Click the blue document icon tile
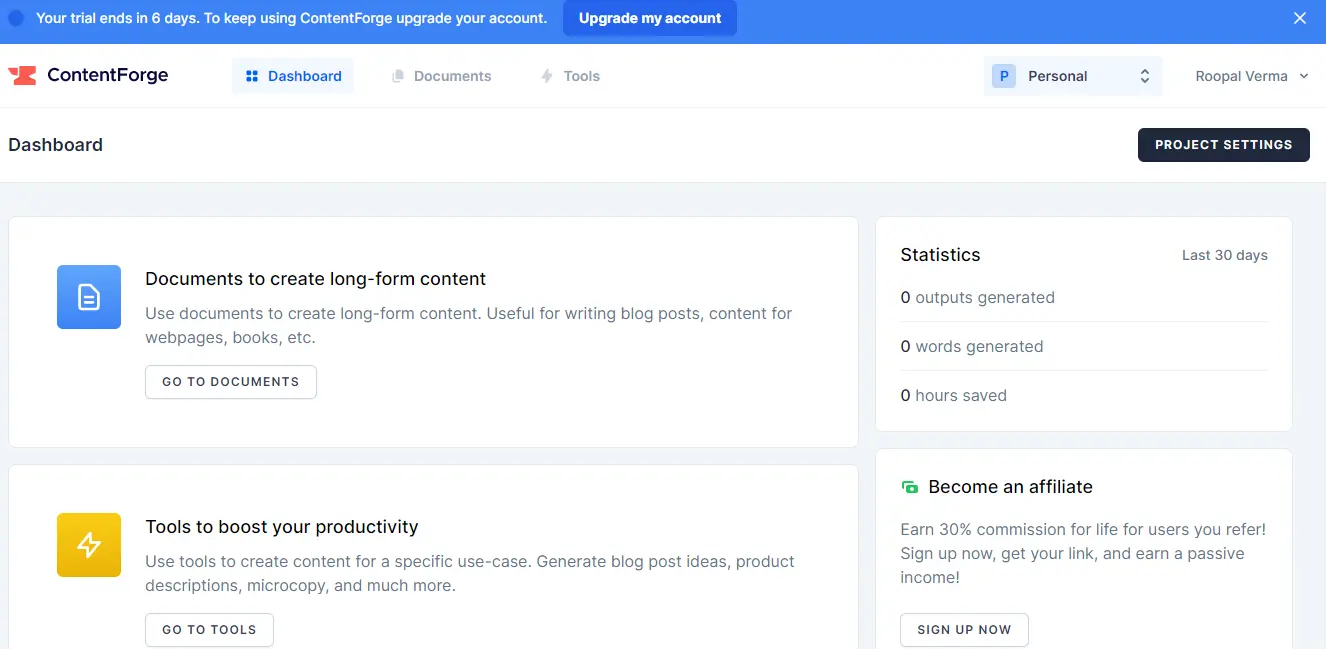Viewport: 1326px width, 651px height. [89, 297]
